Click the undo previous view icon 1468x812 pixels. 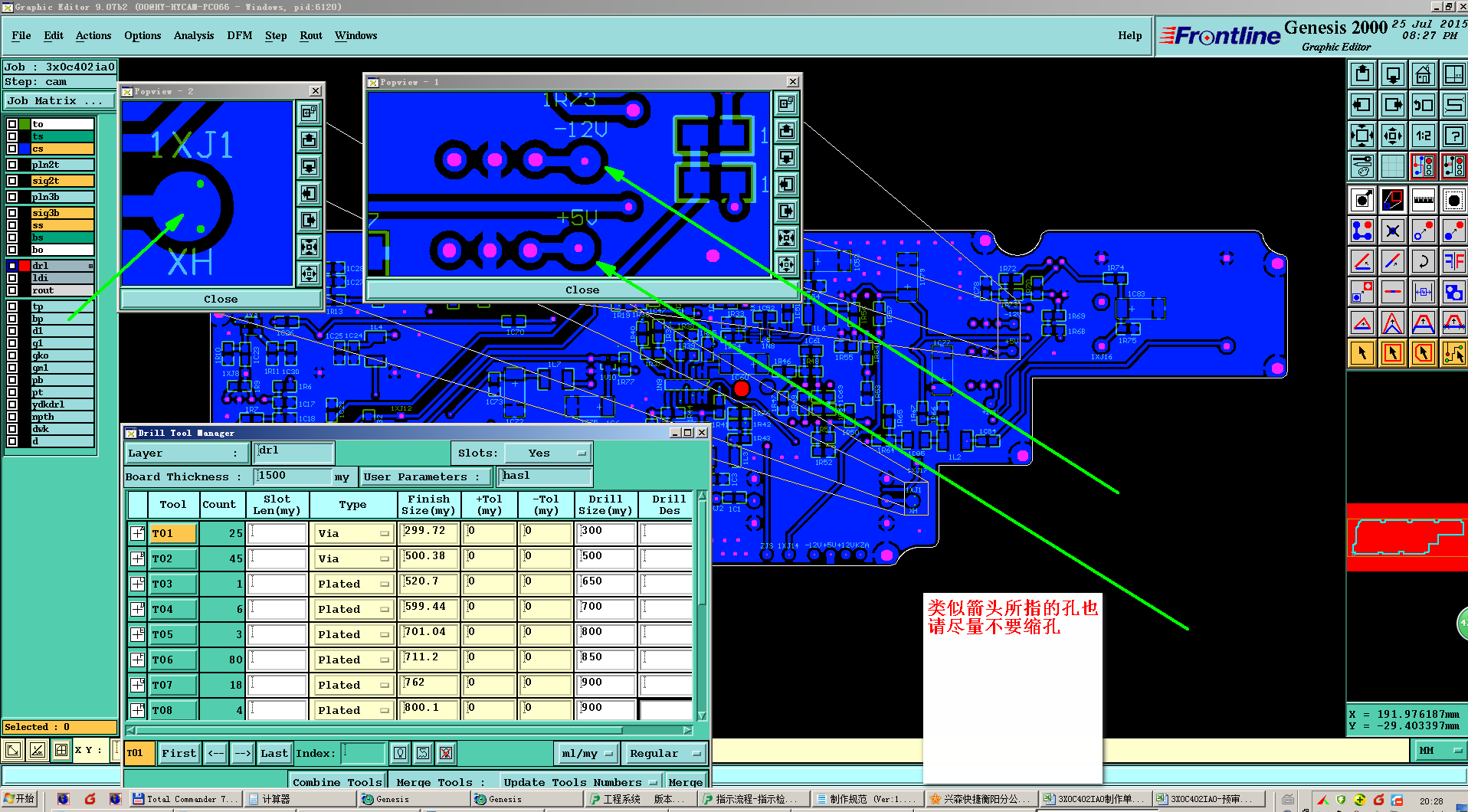pyautogui.click(x=1423, y=105)
